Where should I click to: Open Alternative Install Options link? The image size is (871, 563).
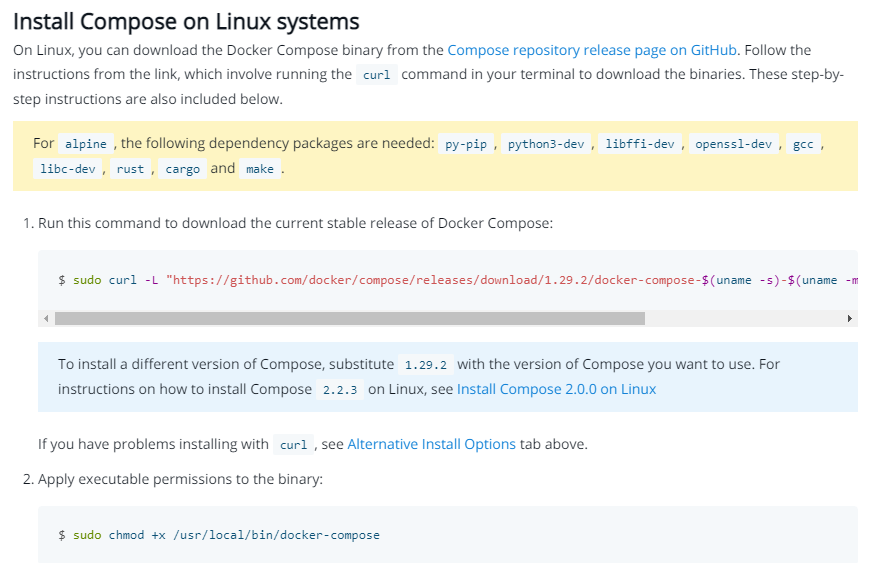point(432,444)
